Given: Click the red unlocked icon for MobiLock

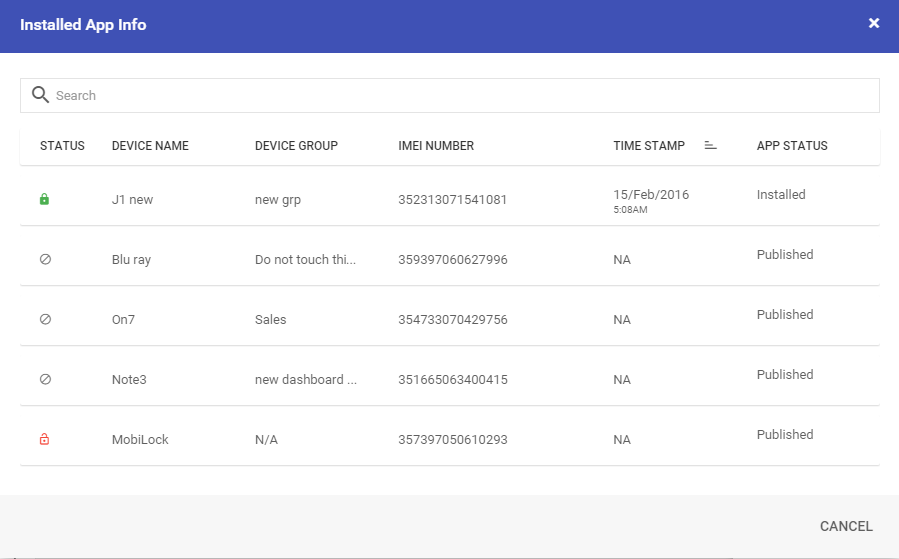Looking at the screenshot, I should tap(44, 439).
